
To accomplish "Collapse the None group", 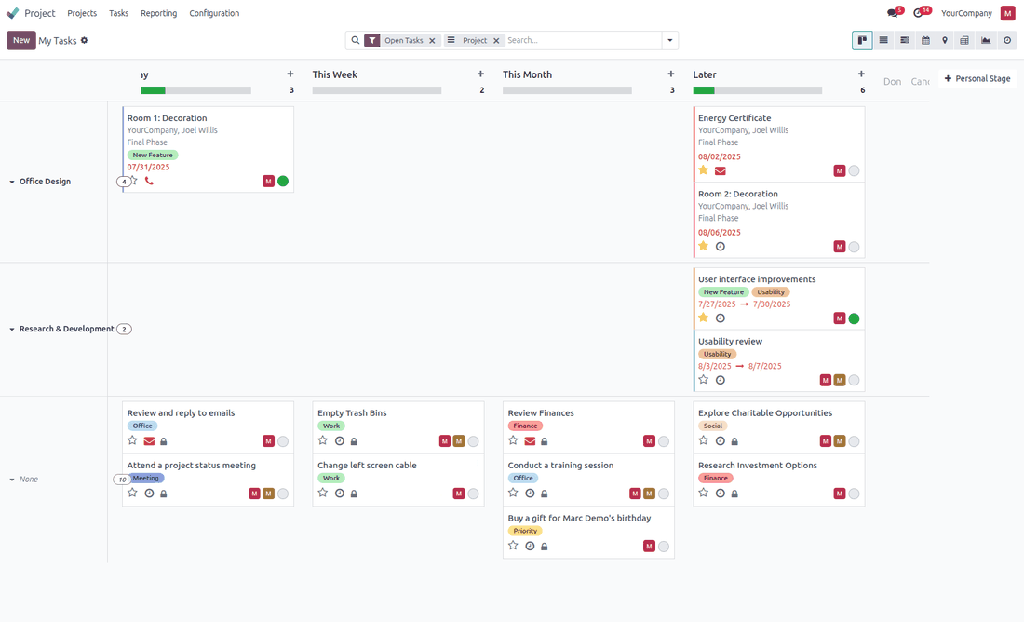I will [x=12, y=480].
